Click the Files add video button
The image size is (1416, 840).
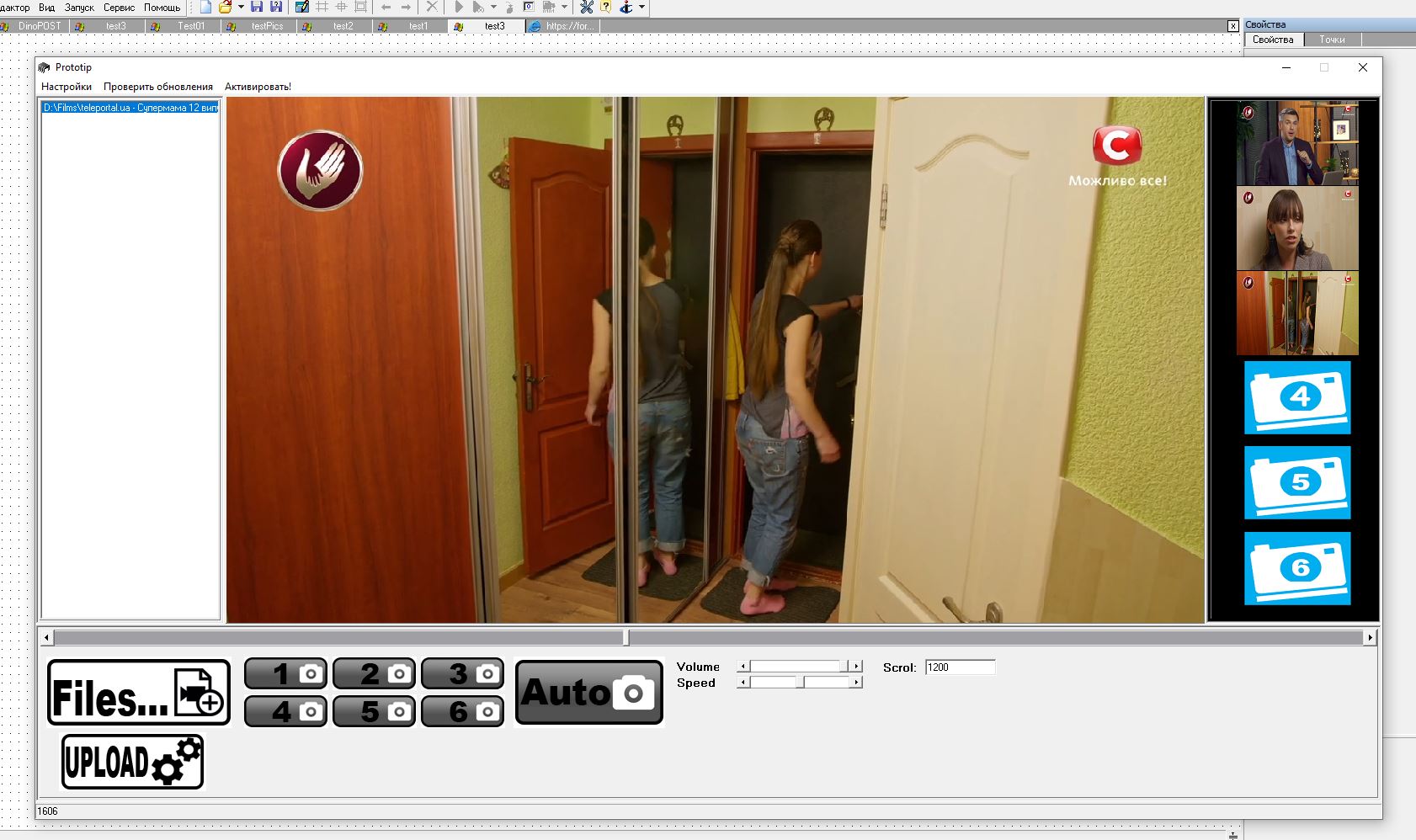(x=139, y=692)
